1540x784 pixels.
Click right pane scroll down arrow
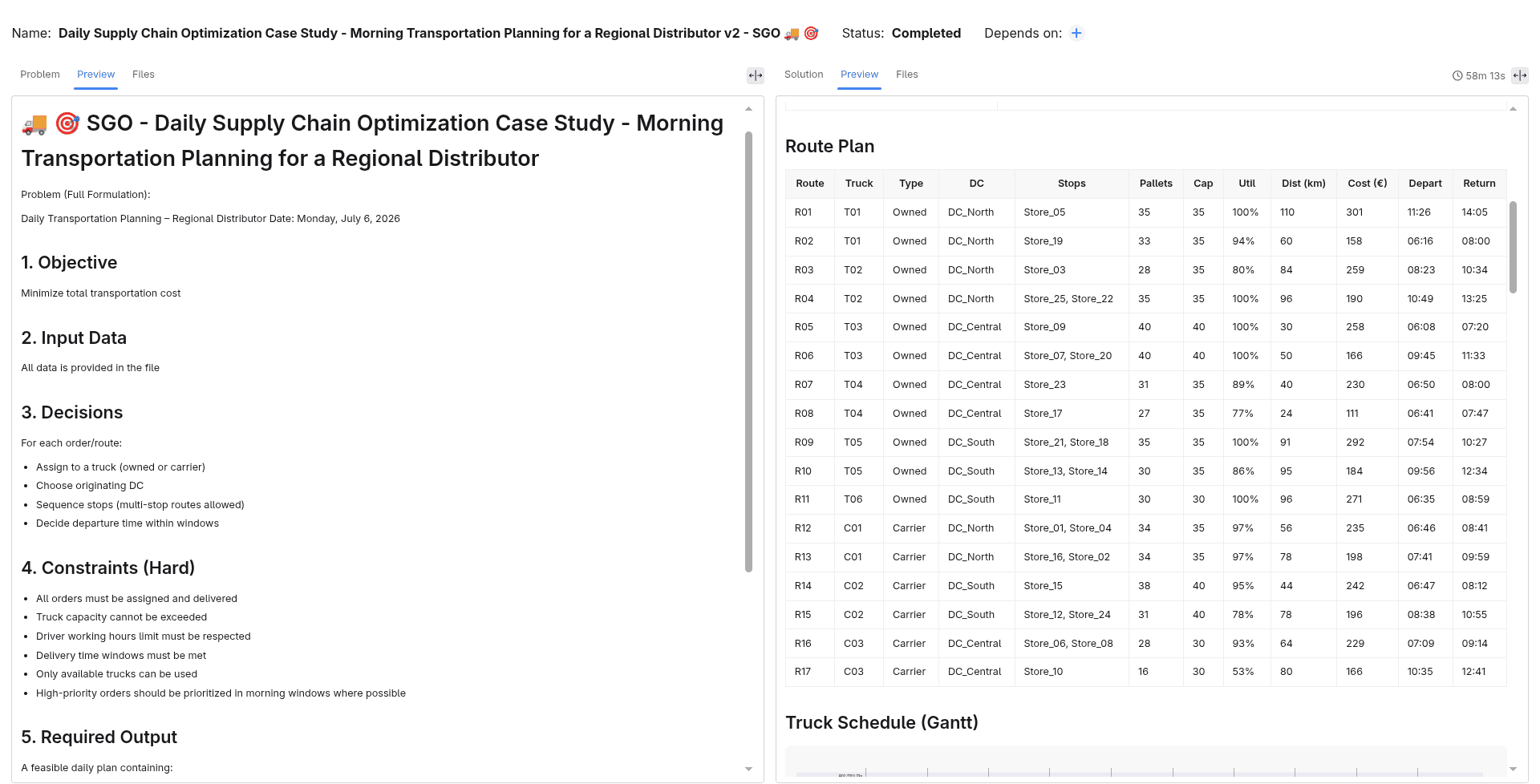click(1513, 769)
